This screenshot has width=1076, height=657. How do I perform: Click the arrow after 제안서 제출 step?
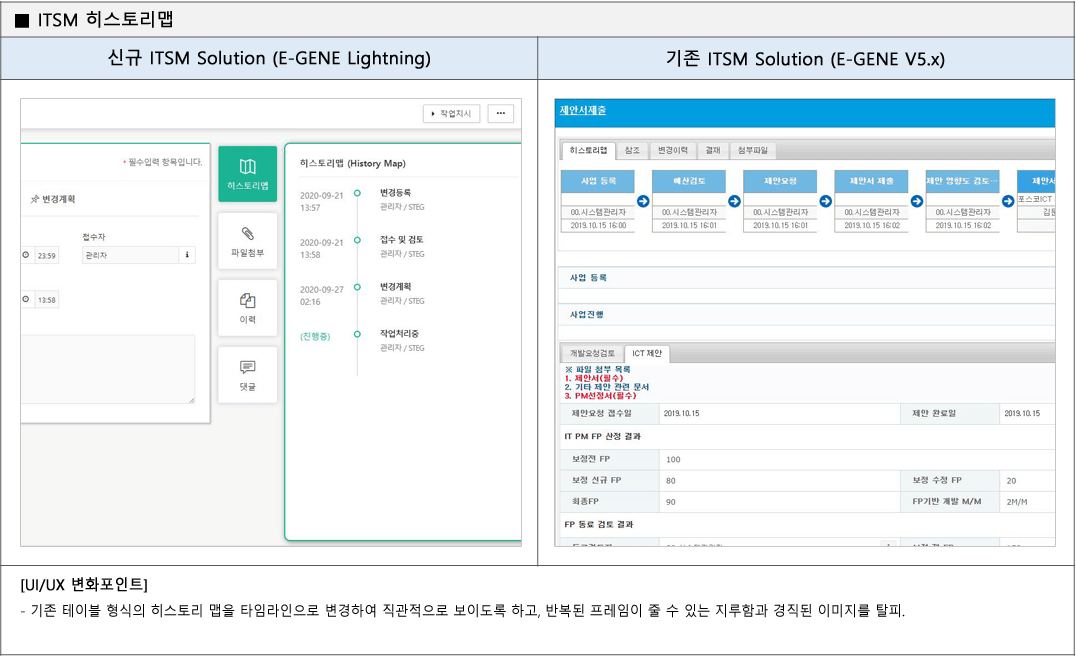[916, 201]
